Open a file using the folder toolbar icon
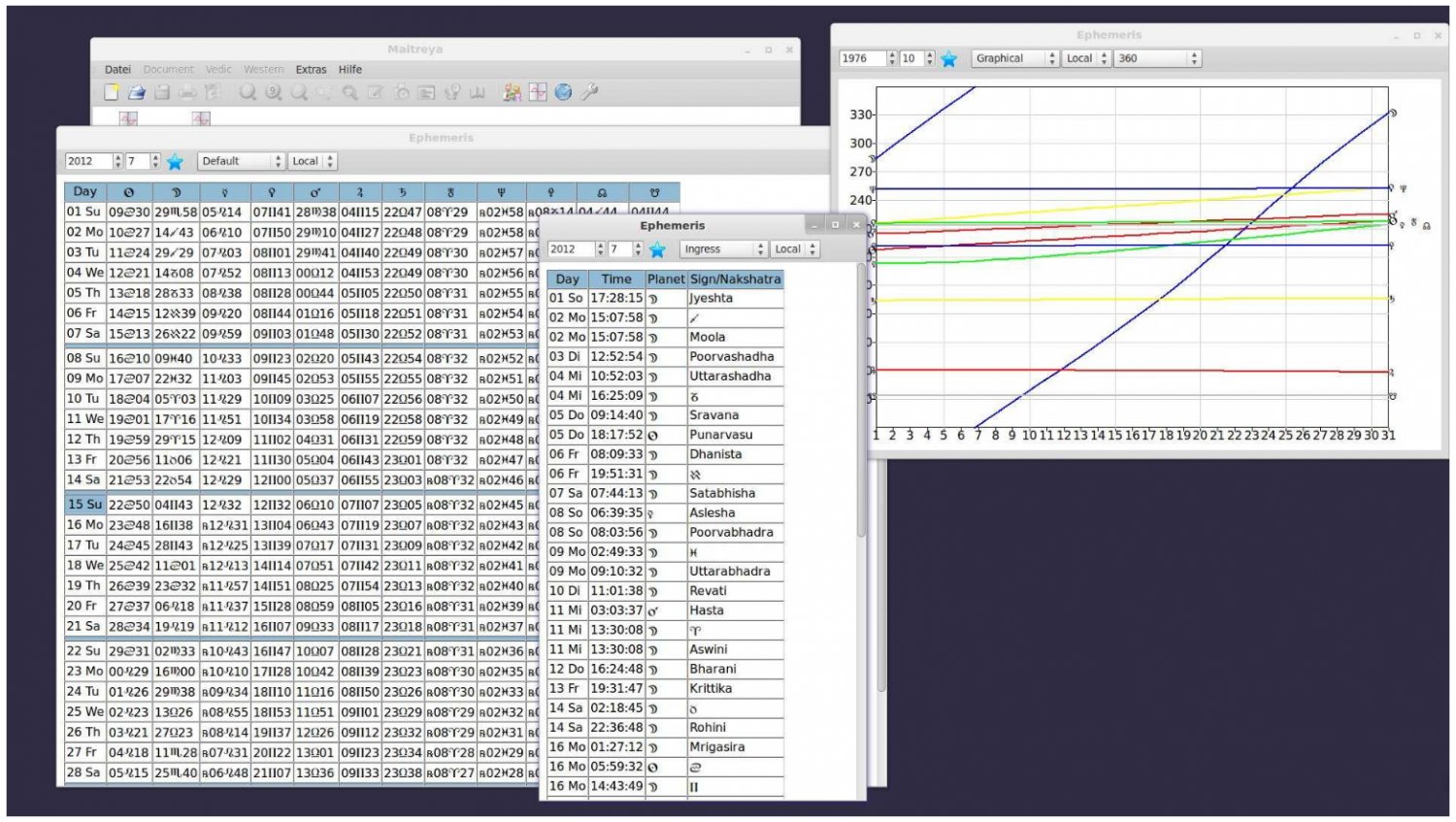 point(135,94)
